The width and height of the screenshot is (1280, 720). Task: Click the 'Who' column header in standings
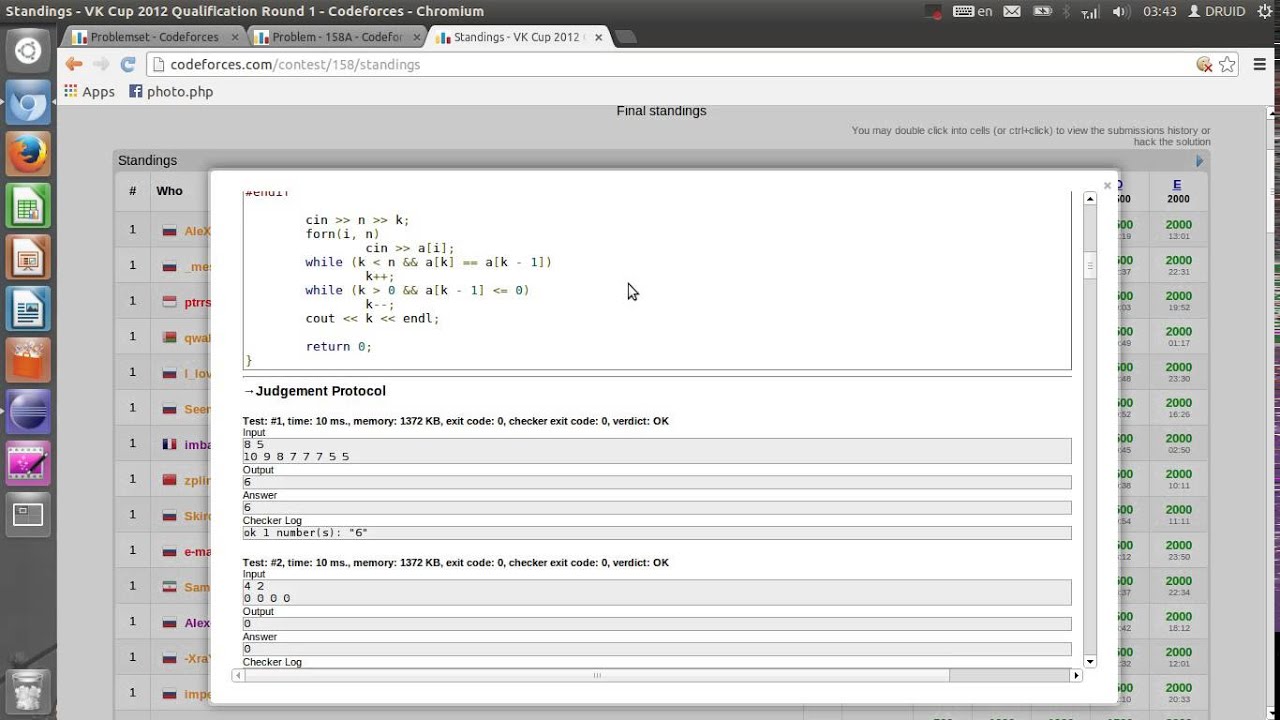169,191
